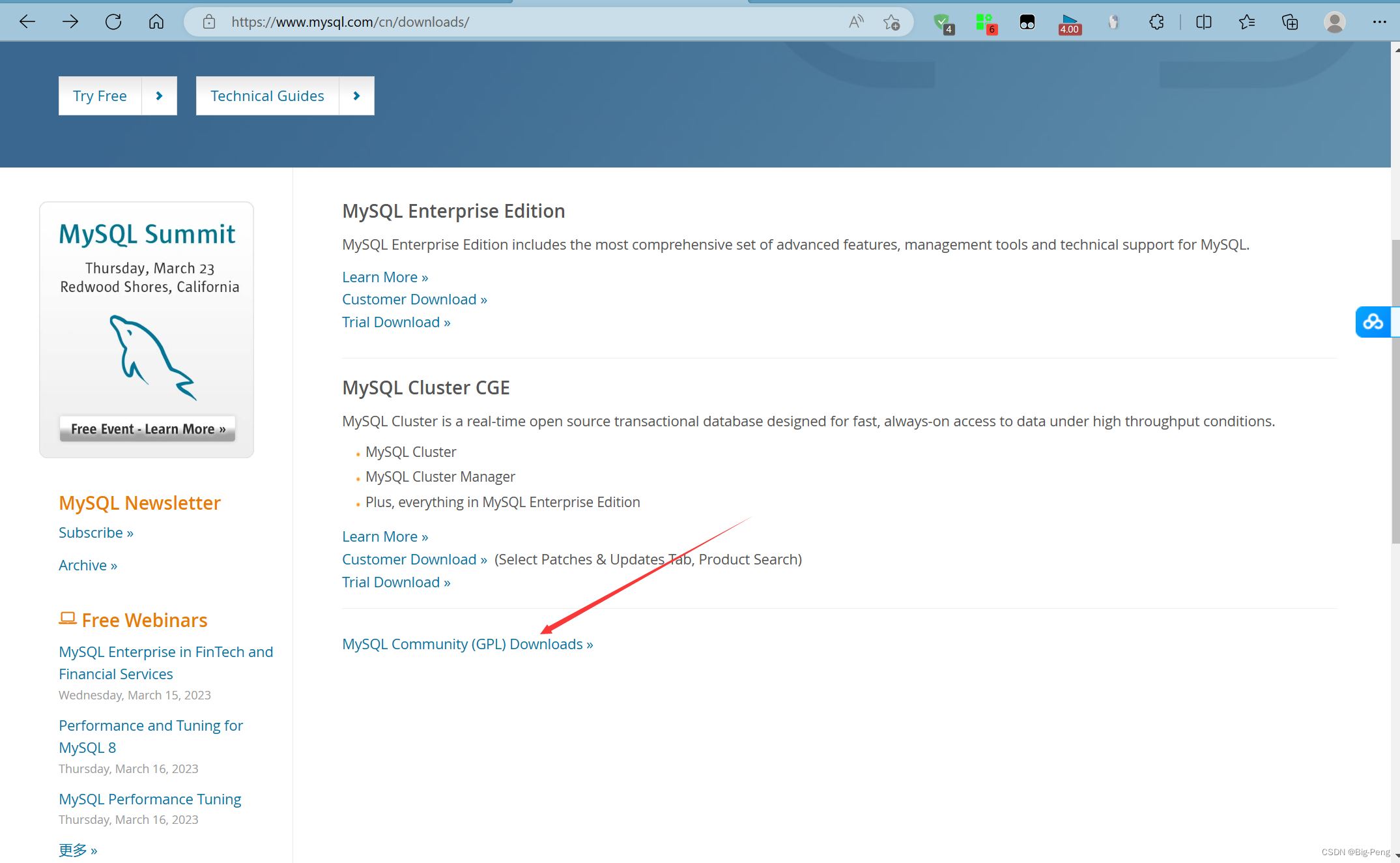Image resolution: width=1400 pixels, height=863 pixels.
Task: Click the blue cloud floating sidebar icon
Action: point(1373,321)
